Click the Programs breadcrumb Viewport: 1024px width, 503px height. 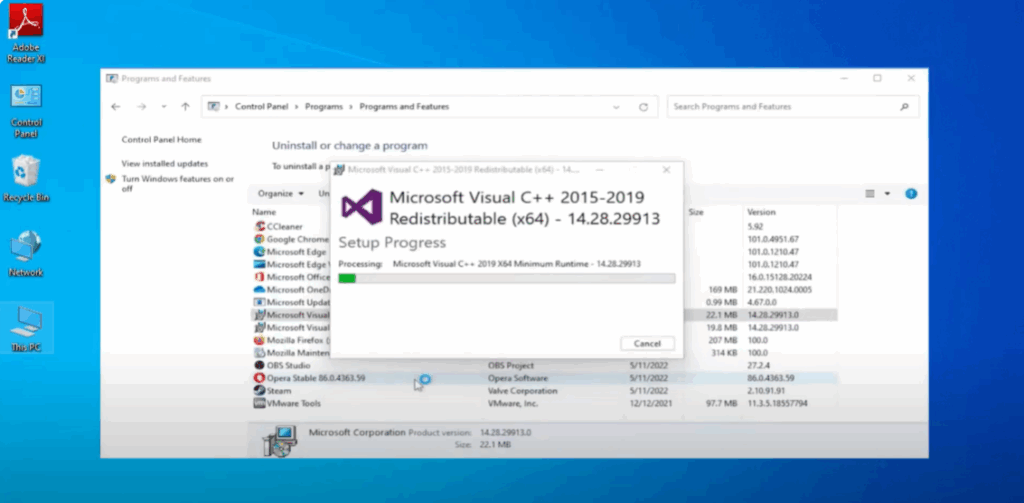[x=324, y=106]
